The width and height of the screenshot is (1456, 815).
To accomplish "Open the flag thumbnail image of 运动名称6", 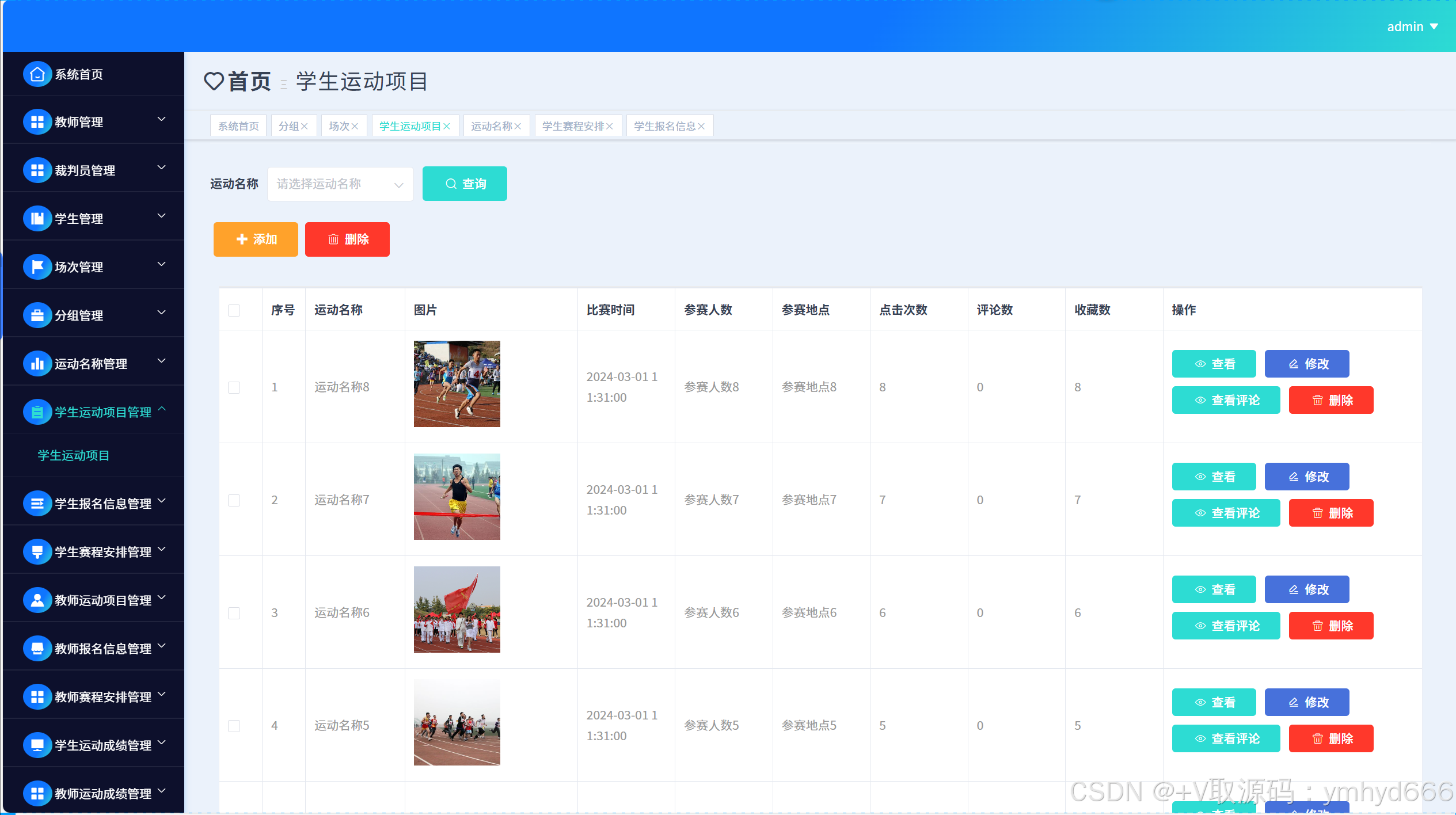I will click(457, 610).
